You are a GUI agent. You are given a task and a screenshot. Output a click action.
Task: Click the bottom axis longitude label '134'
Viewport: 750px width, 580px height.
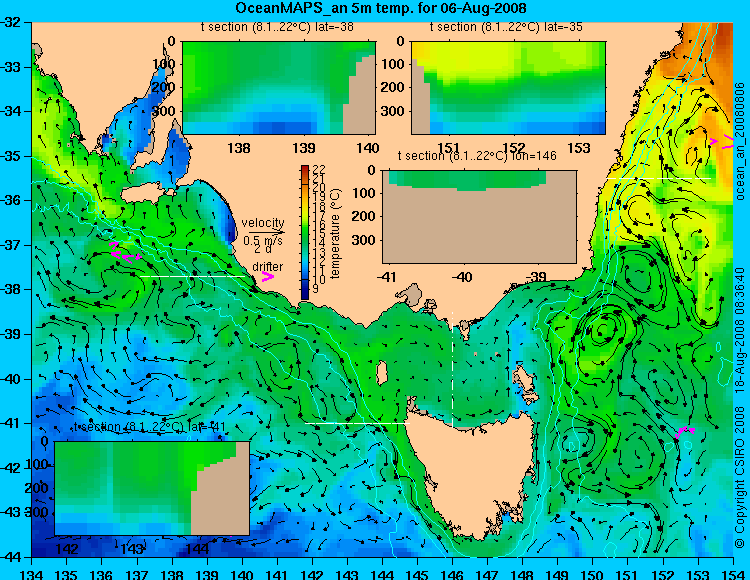[32, 574]
